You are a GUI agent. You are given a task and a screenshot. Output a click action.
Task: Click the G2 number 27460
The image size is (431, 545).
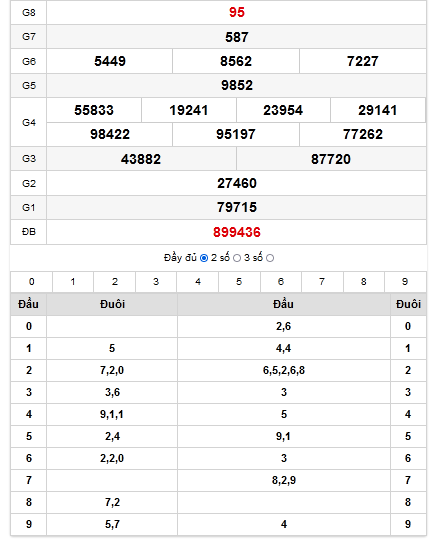click(237, 183)
